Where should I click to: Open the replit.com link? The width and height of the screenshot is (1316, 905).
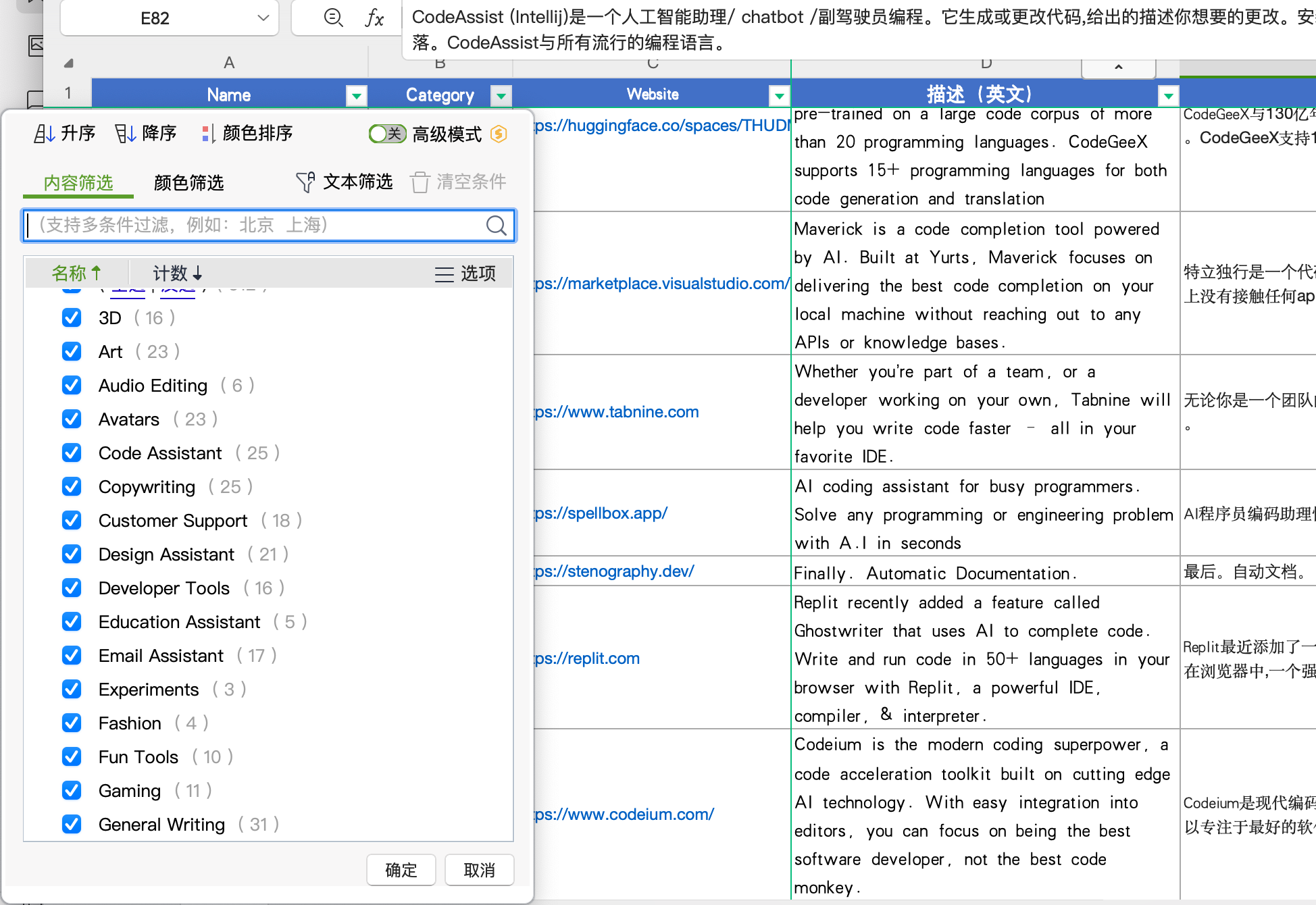coord(587,658)
